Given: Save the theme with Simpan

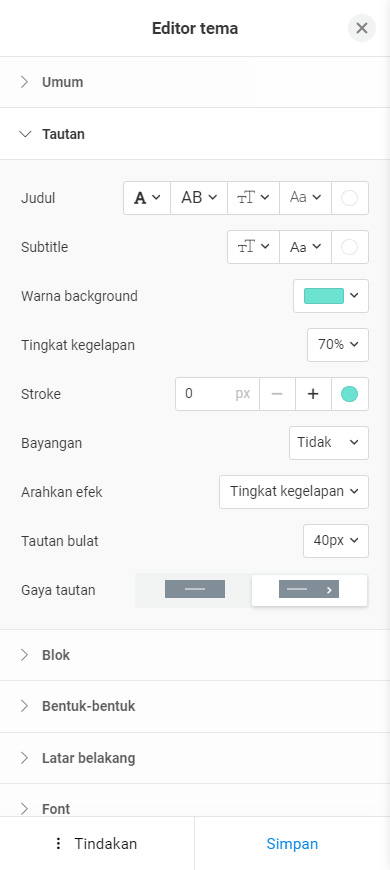Looking at the screenshot, I should coord(292,843).
